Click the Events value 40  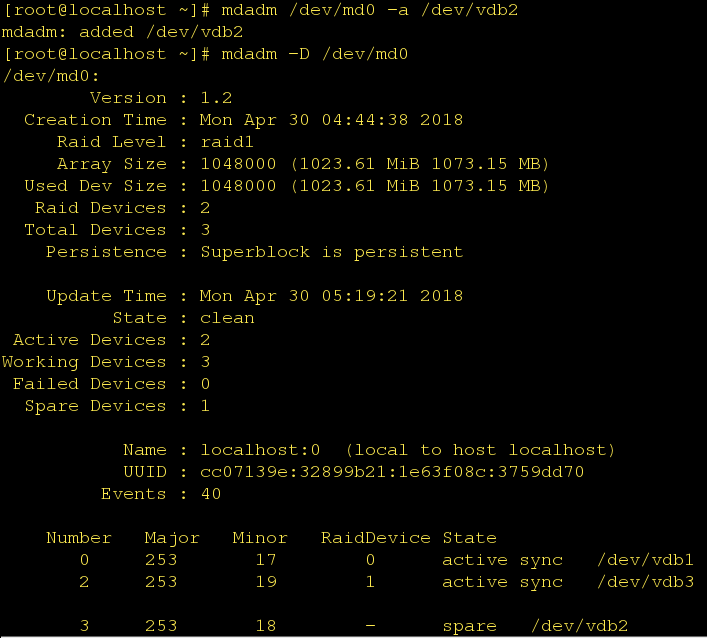click(x=211, y=494)
